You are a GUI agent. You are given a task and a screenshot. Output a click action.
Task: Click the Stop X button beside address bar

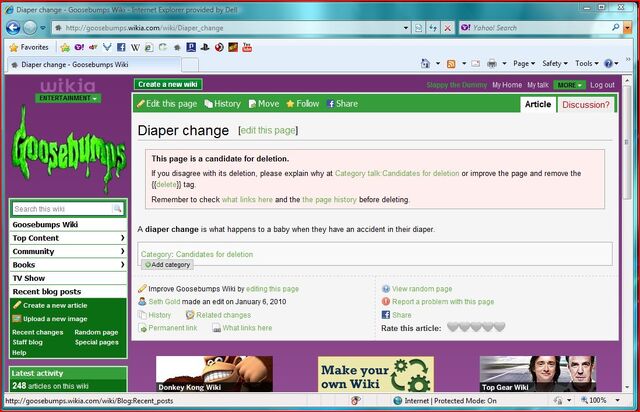pyautogui.click(x=448, y=28)
